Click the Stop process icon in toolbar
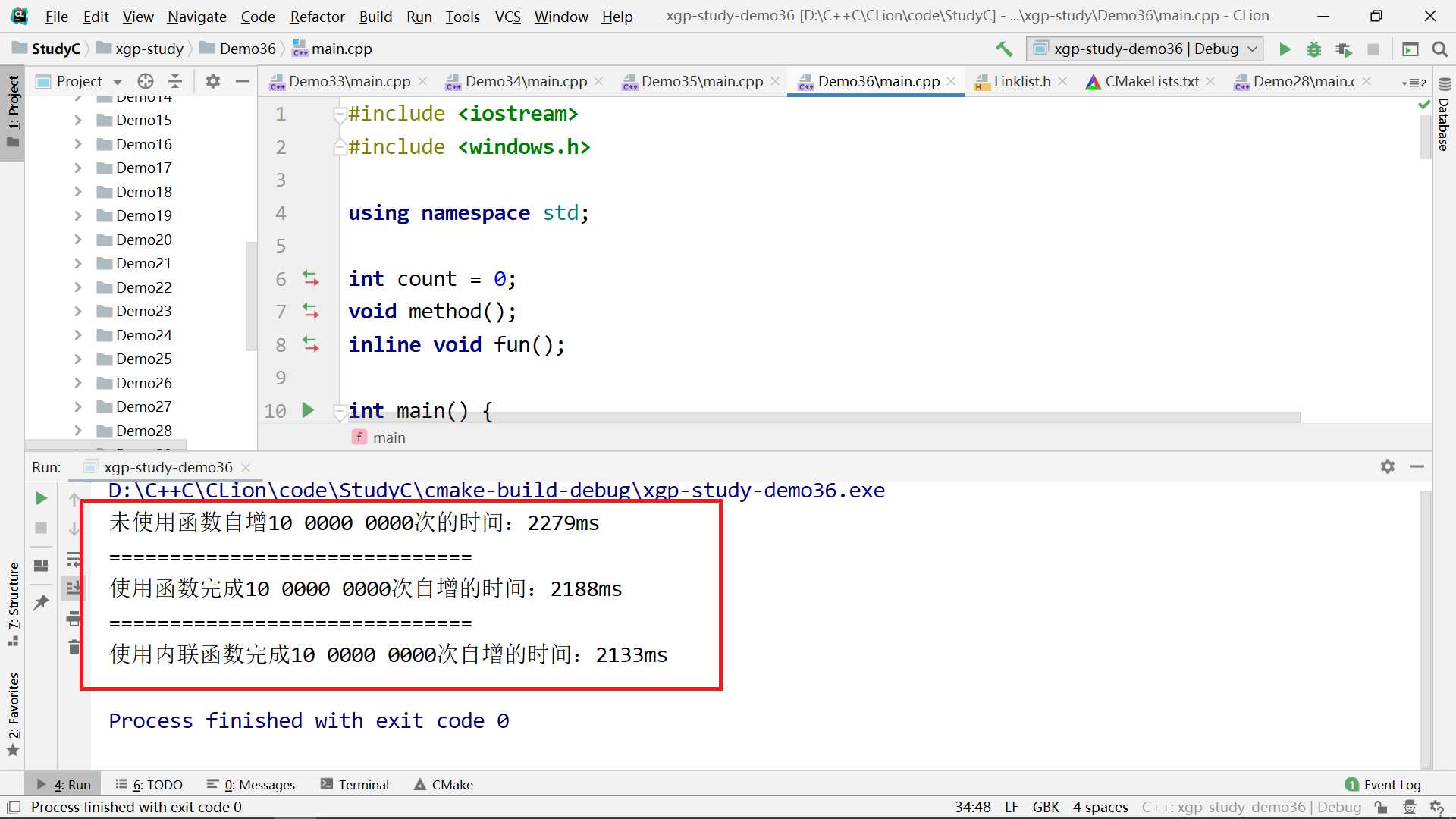 tap(1373, 49)
